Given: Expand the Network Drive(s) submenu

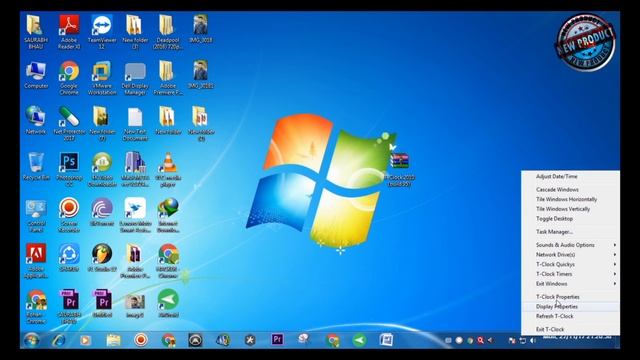Looking at the screenshot, I should (571, 255).
